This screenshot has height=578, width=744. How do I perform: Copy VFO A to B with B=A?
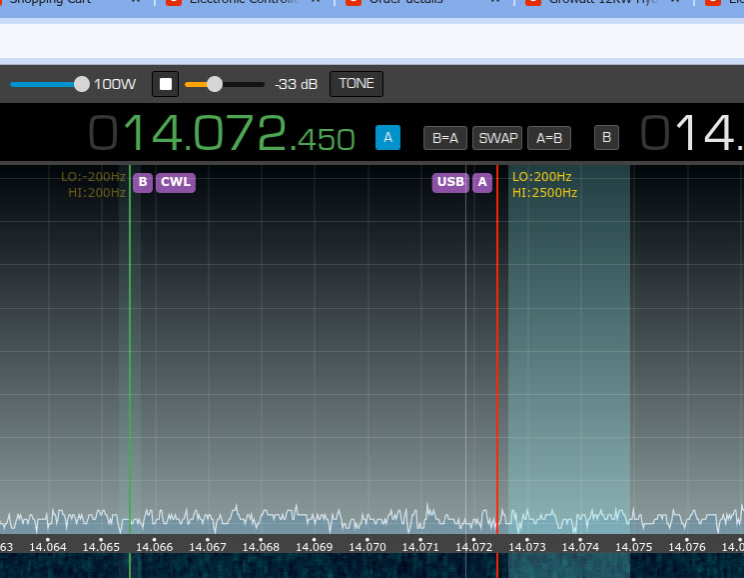click(x=445, y=138)
